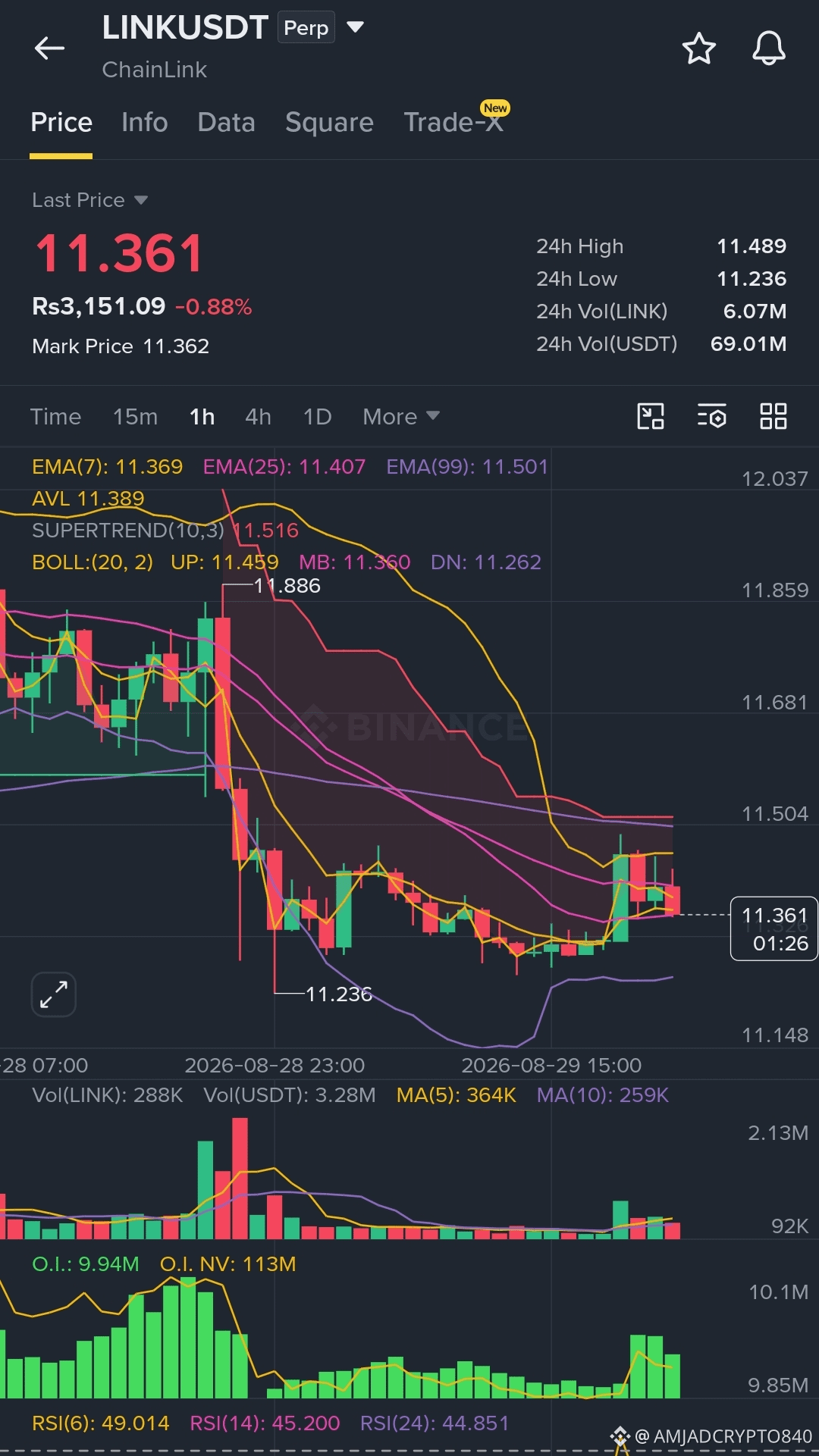Open the Data tab
Screen dimensions: 819x1456
point(226,122)
